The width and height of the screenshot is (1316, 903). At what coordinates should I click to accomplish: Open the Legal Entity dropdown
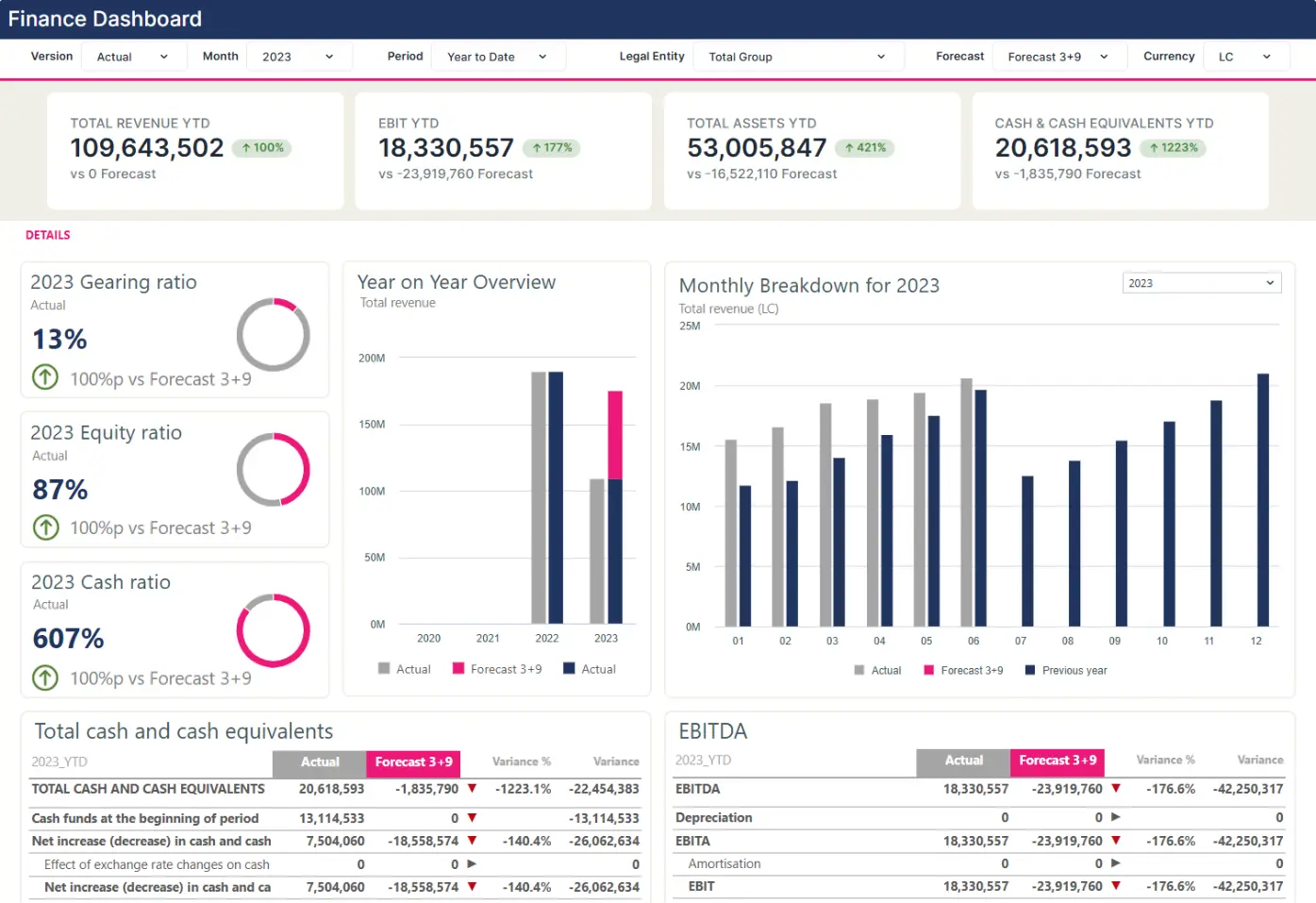pos(797,57)
